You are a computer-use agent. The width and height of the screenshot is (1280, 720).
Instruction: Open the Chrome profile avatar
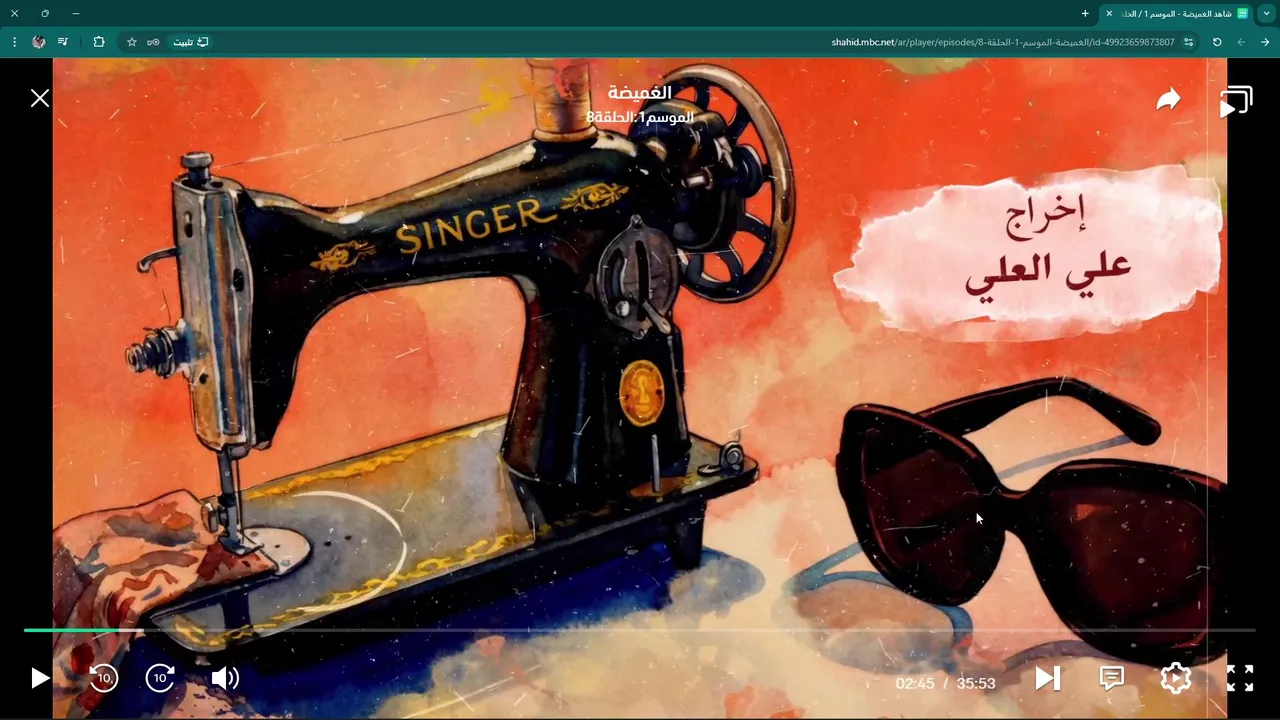39,42
